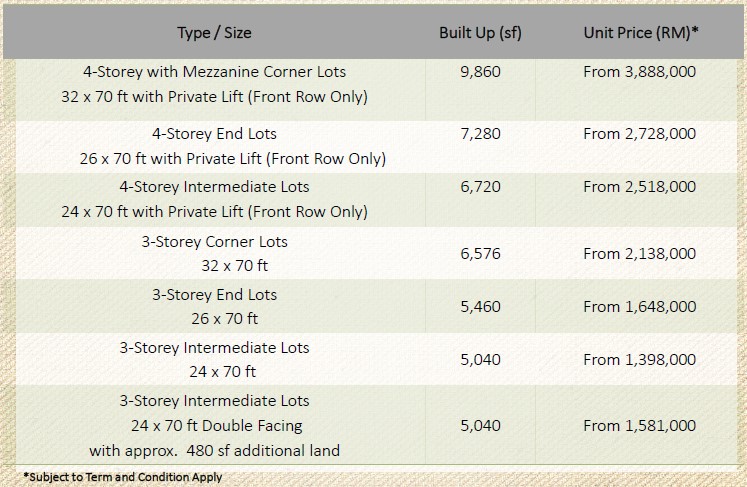
Task: Click the 6,576 built up value
Action: tap(480, 254)
